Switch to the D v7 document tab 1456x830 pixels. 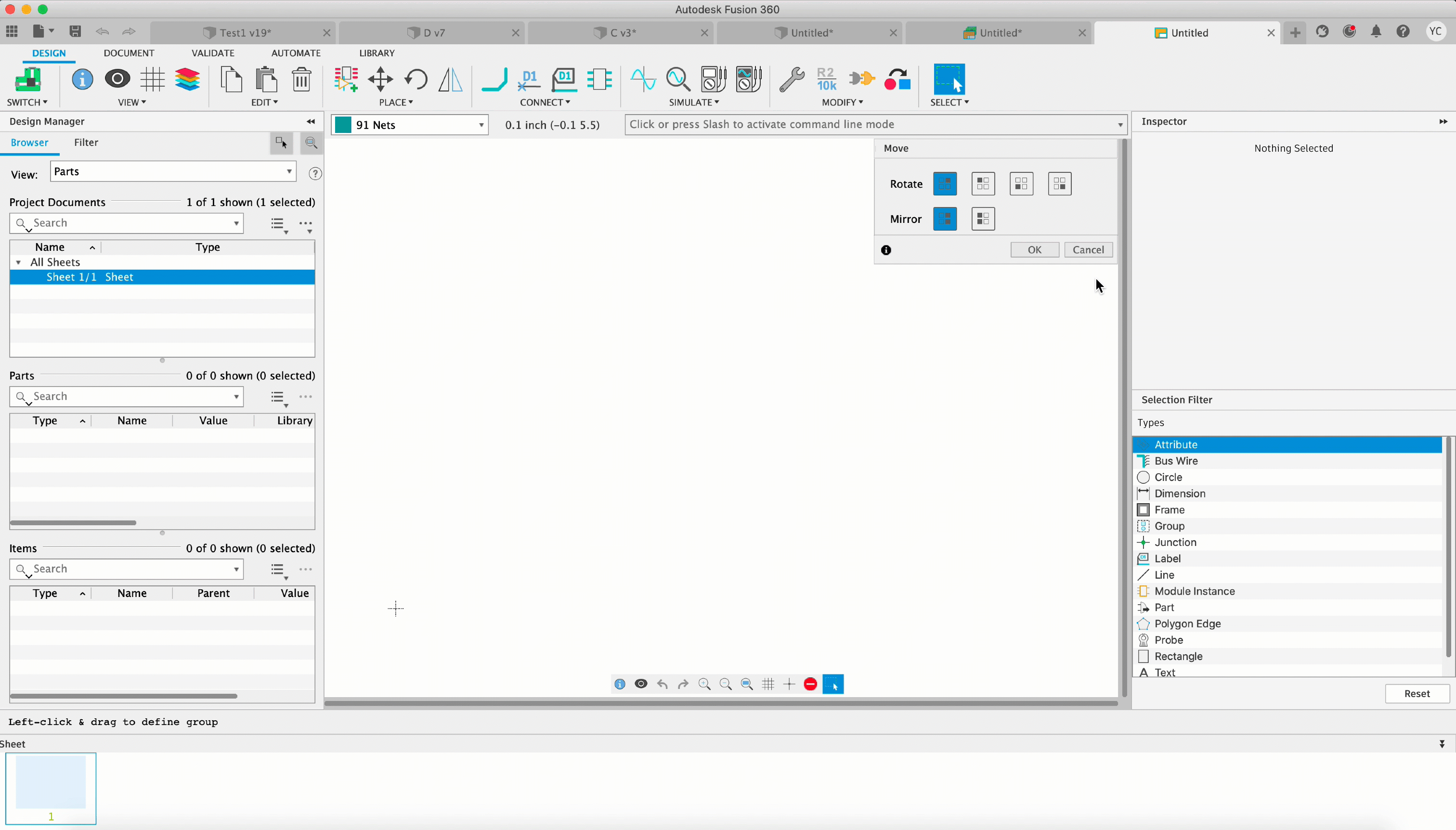(x=434, y=32)
